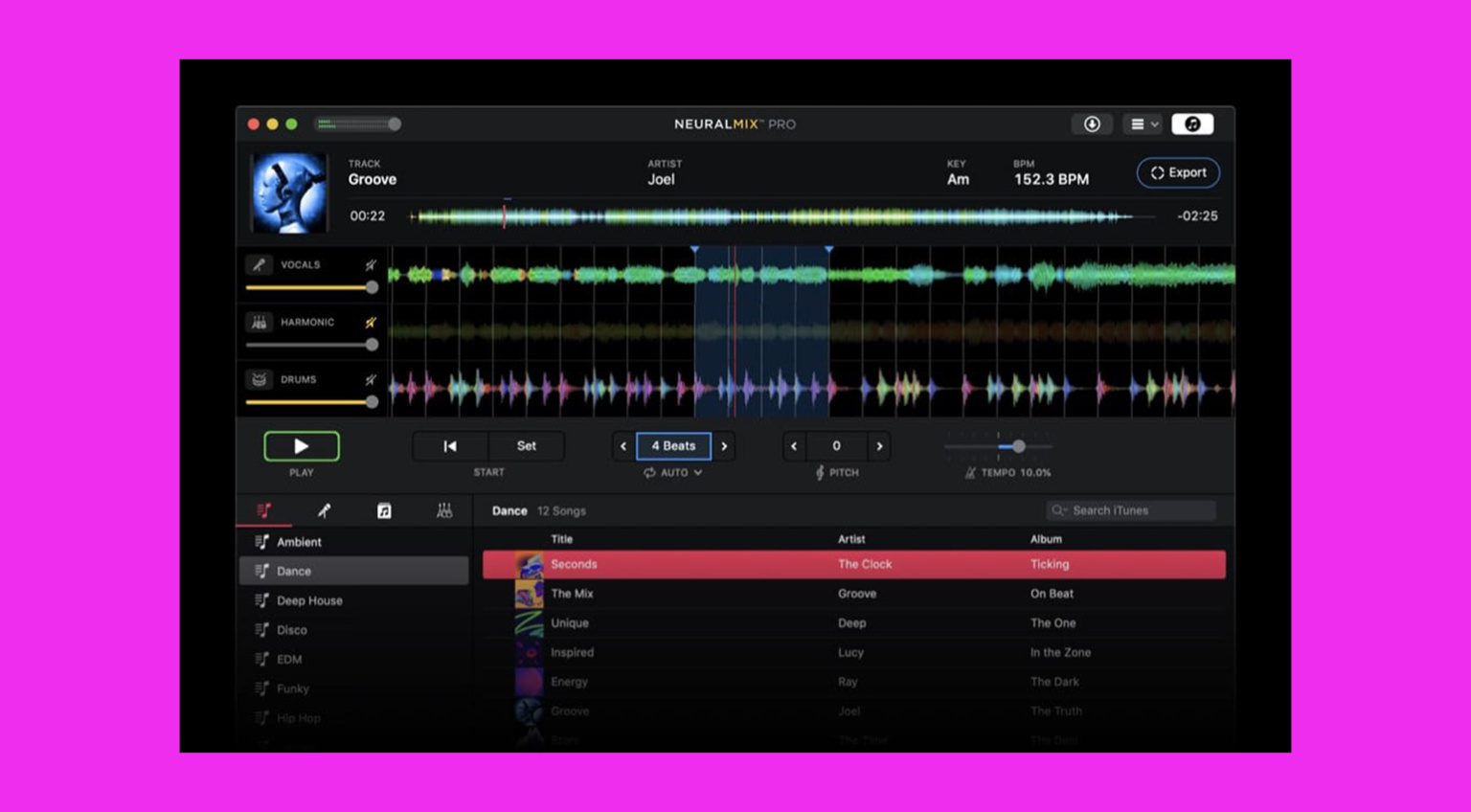This screenshot has width=1471, height=812.
Task: Open the download icon in the titlebar
Action: 1092,124
